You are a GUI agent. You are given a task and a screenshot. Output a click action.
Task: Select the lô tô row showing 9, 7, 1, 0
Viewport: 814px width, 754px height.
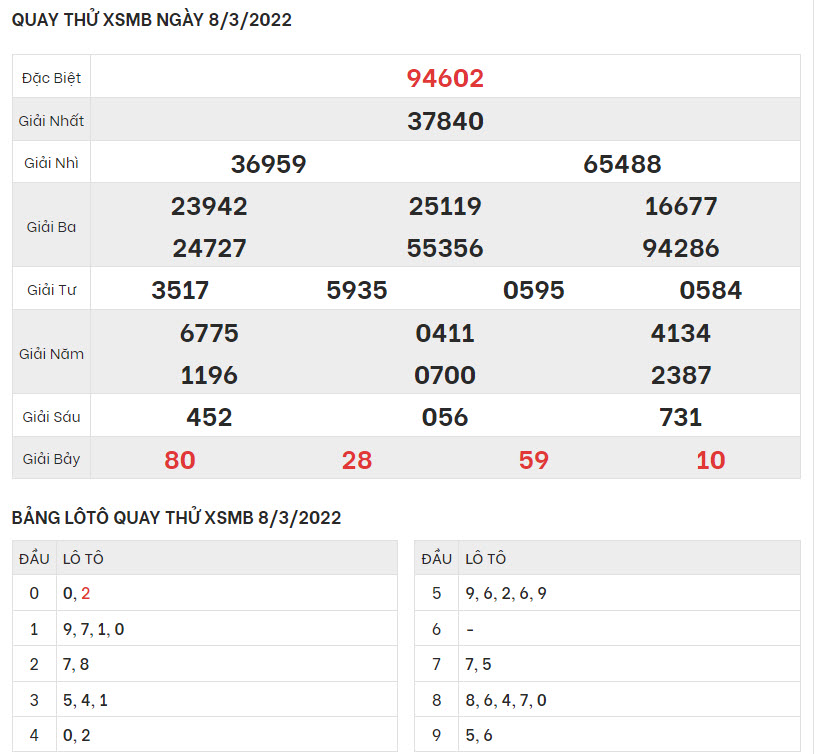[x=94, y=629]
